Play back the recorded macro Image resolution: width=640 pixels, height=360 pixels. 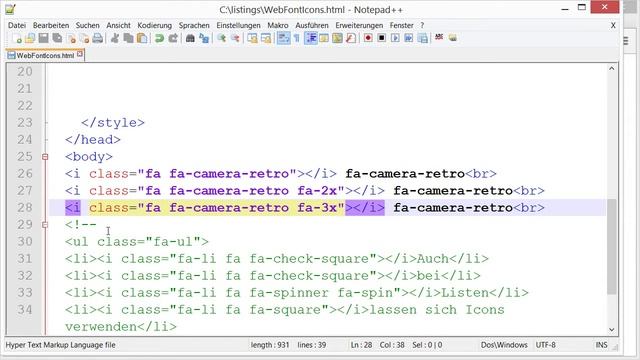395,38
